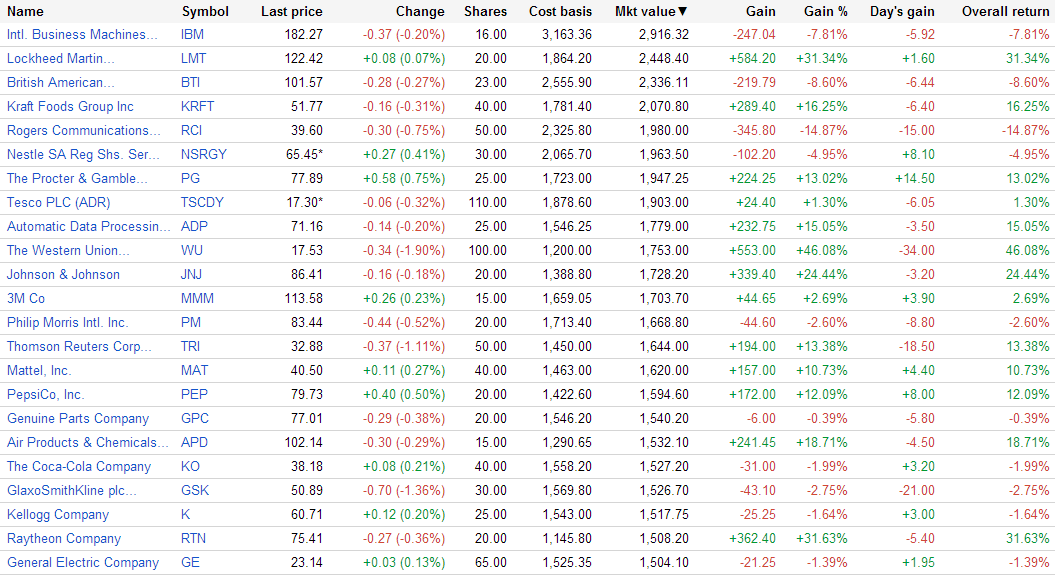1057x576 pixels.
Task: Open Automatic Data Processing link
Action: coord(88,227)
